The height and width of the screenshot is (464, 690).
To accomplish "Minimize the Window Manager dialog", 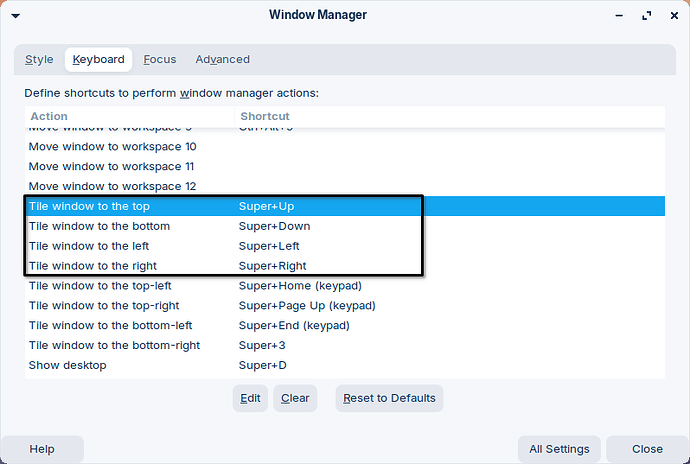I will pos(620,16).
